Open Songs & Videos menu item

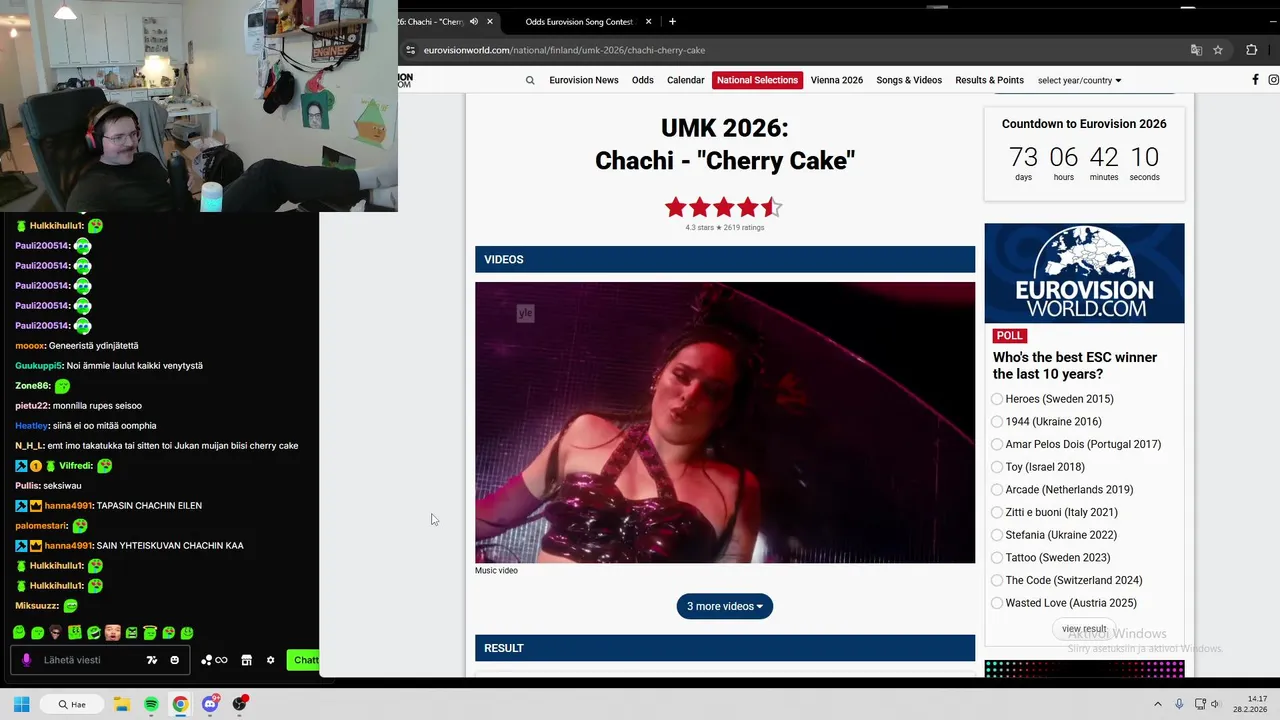[x=909, y=80]
